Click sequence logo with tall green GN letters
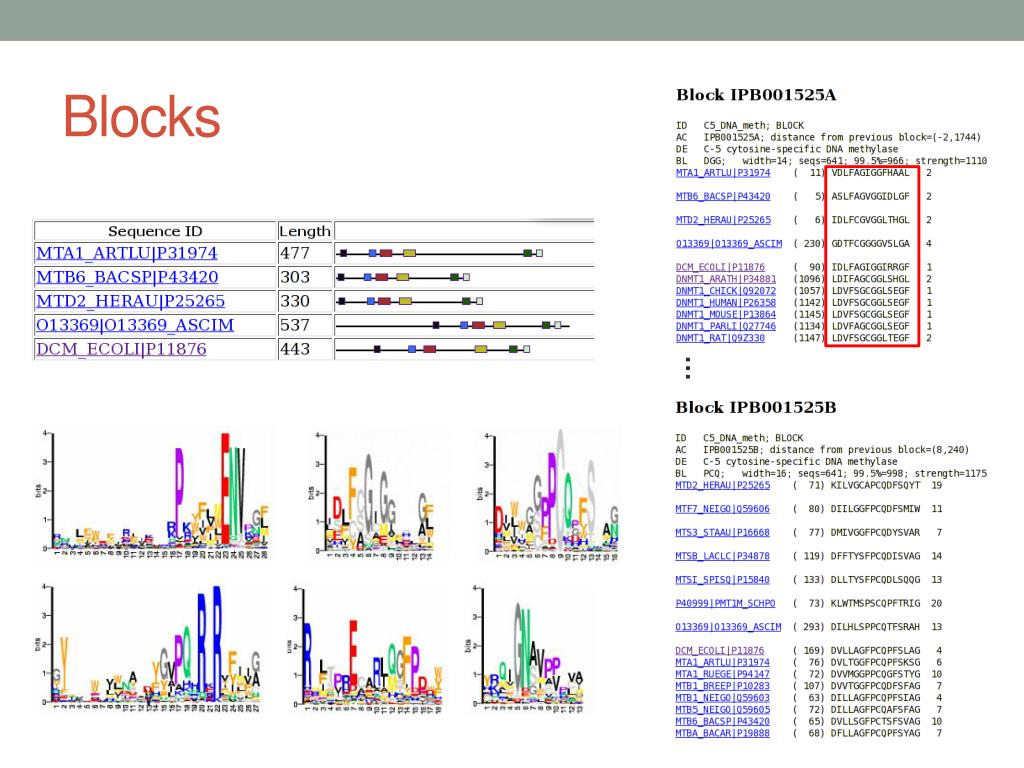The image size is (1024, 768). pos(525,648)
